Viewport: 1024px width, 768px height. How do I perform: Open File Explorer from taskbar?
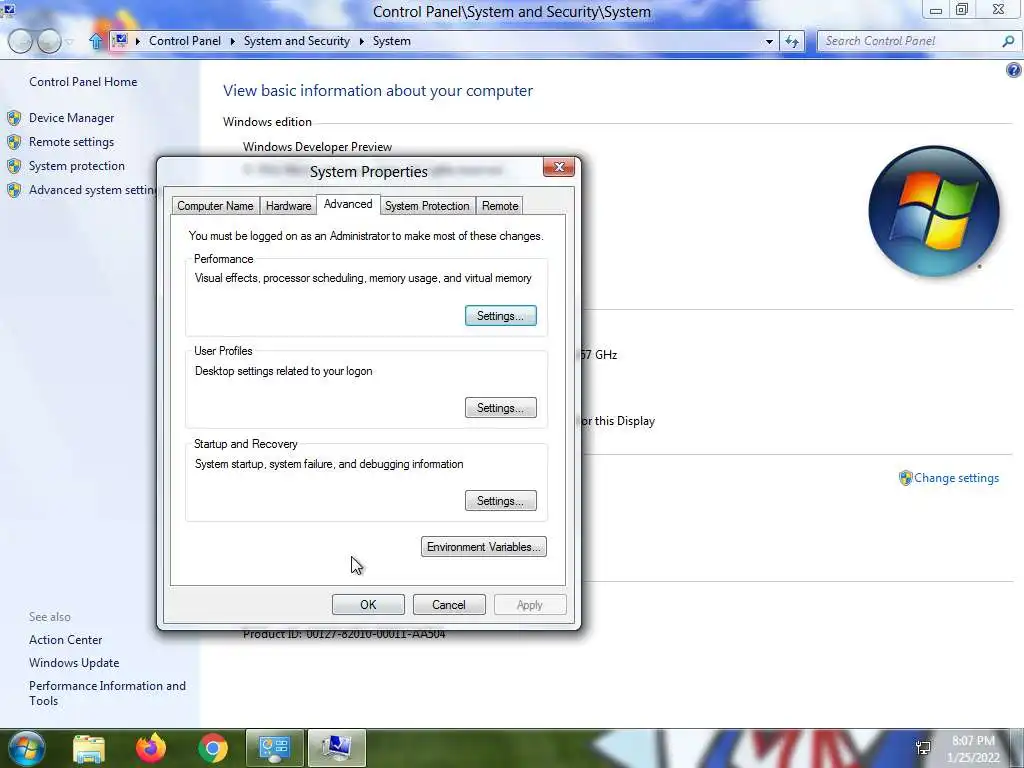click(89, 748)
